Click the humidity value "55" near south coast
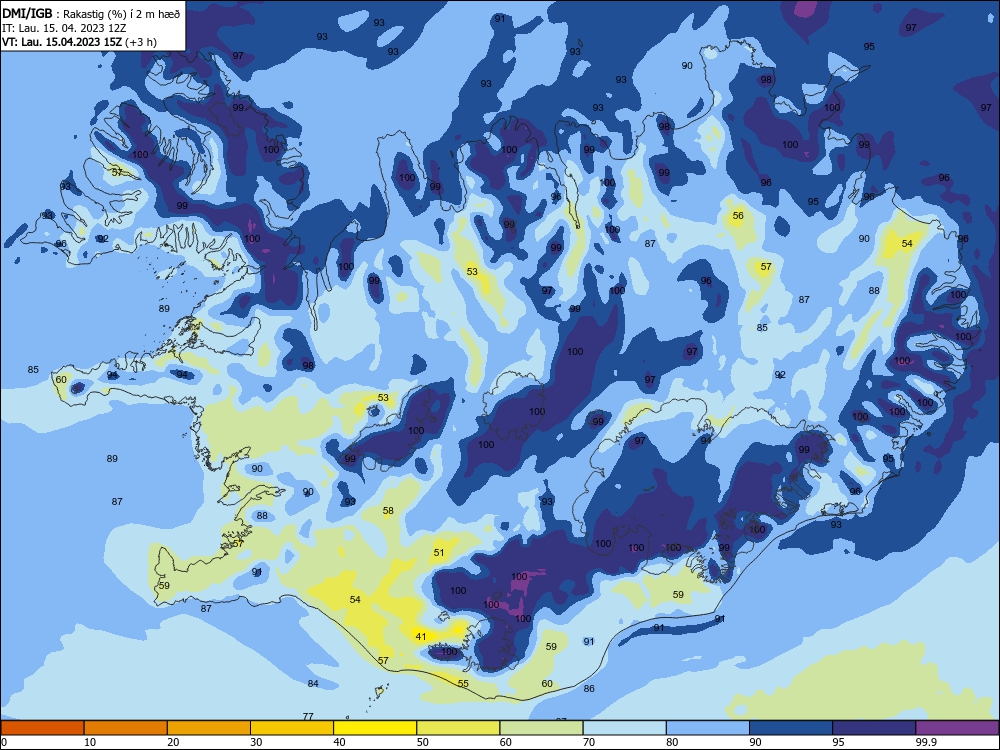The image size is (1000, 750). pyautogui.click(x=463, y=683)
